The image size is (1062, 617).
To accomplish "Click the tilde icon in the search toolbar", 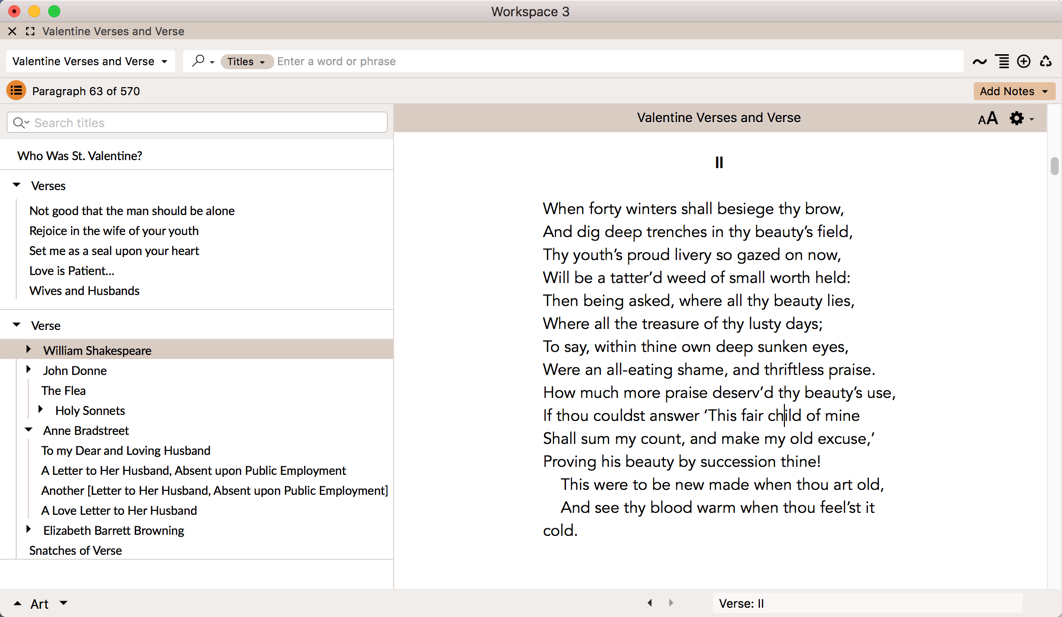I will [979, 62].
